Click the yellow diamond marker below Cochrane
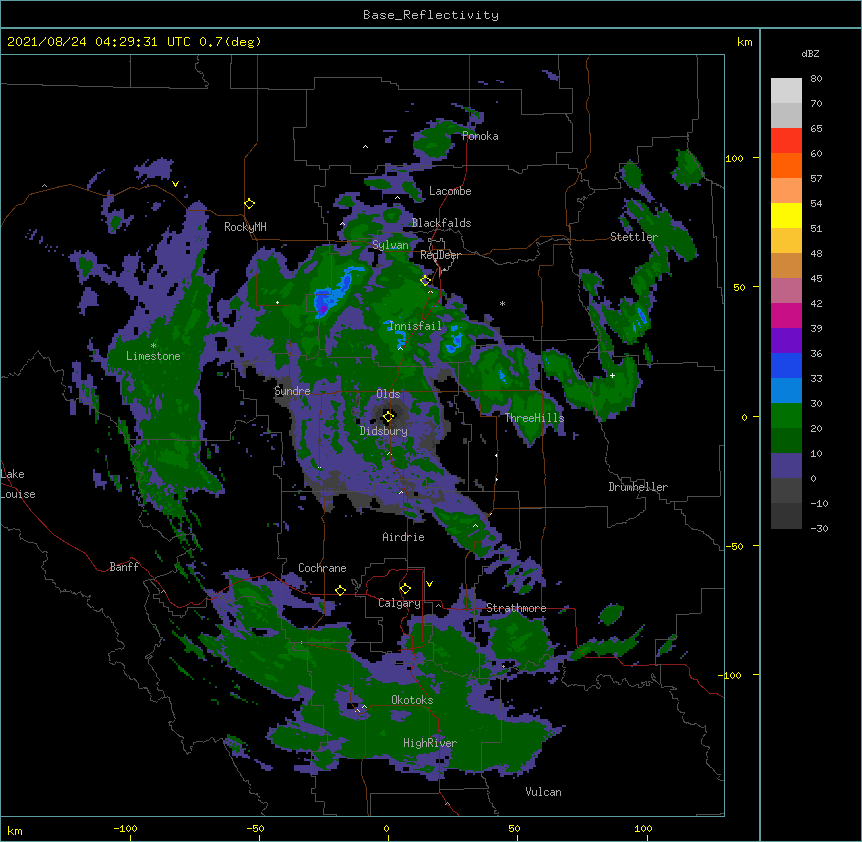This screenshot has height=842, width=862. [x=340, y=590]
